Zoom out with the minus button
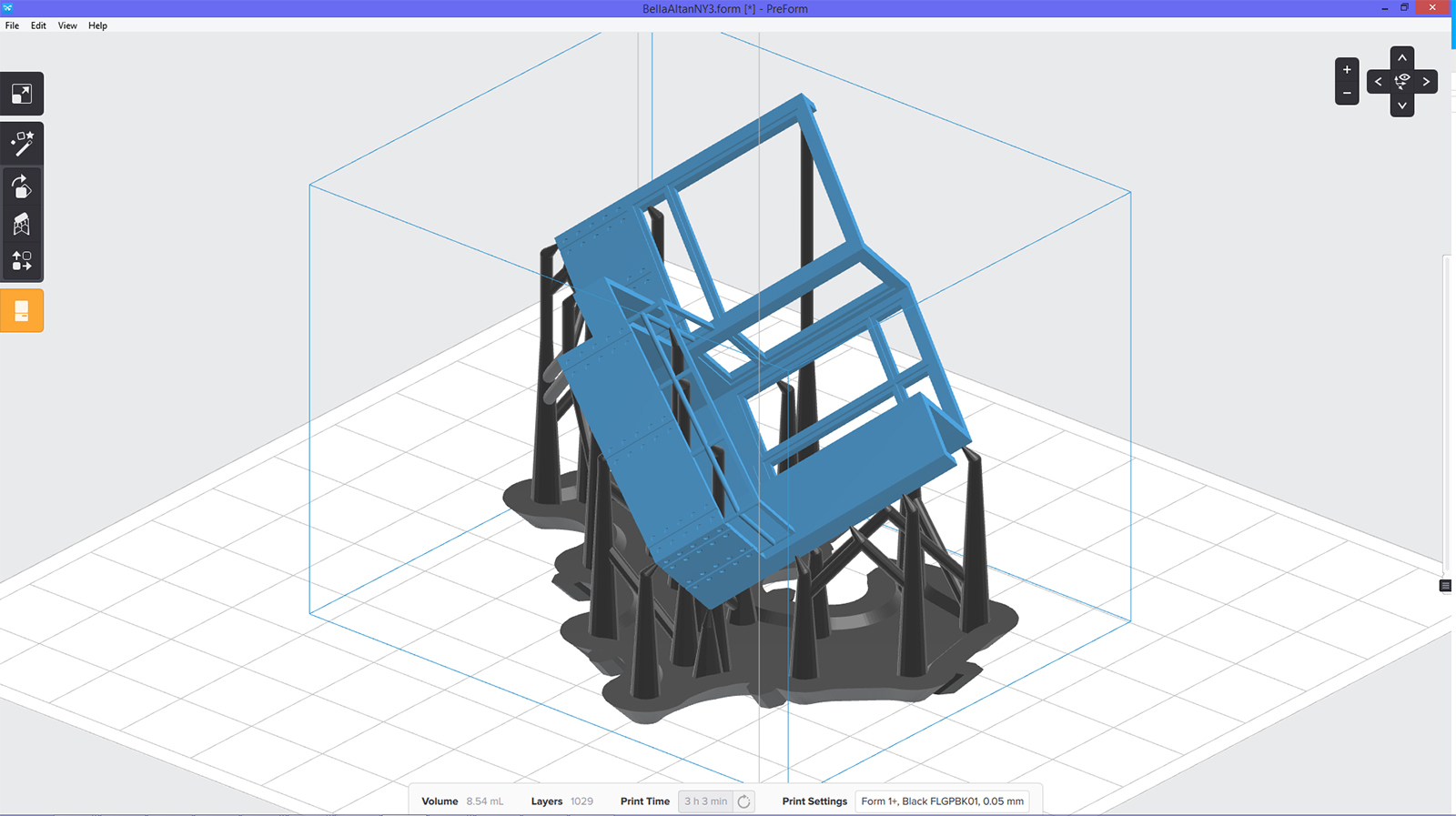The width and height of the screenshot is (1456, 816). click(x=1347, y=93)
